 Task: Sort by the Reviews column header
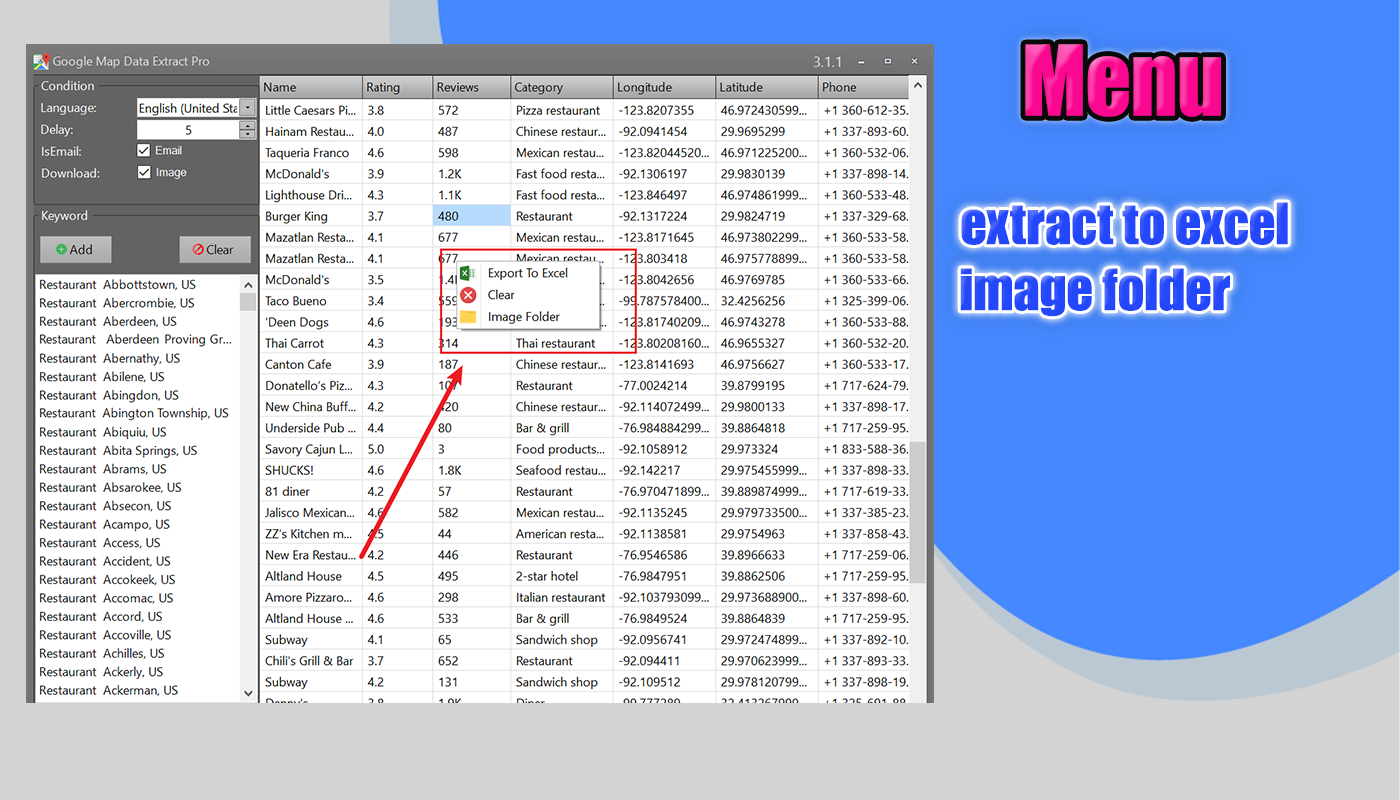pyautogui.click(x=472, y=87)
